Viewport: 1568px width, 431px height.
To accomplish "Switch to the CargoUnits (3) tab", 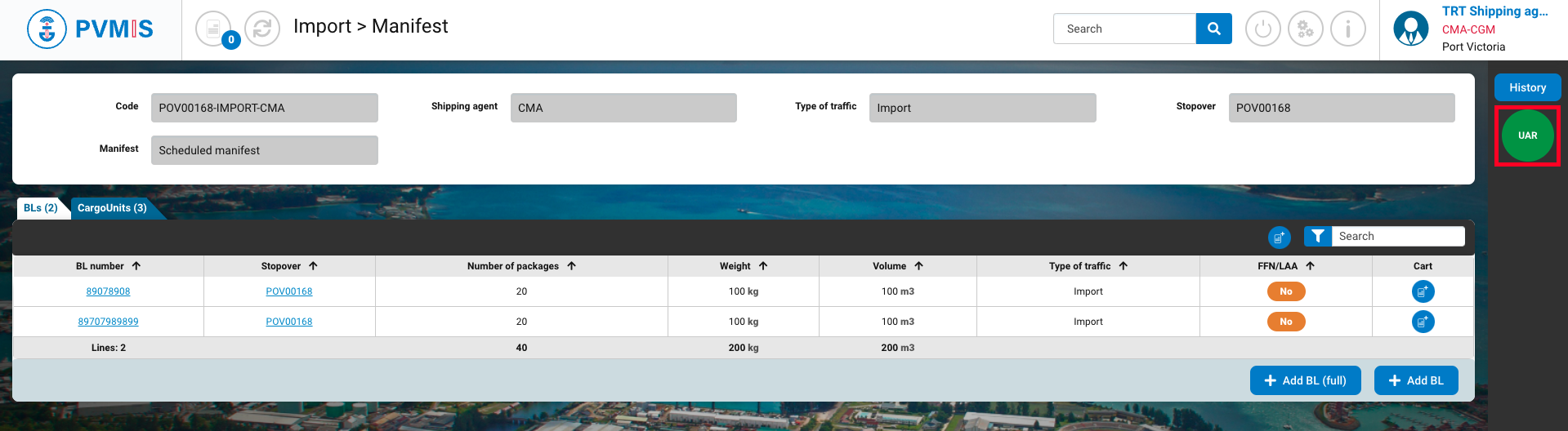I will 112,208.
